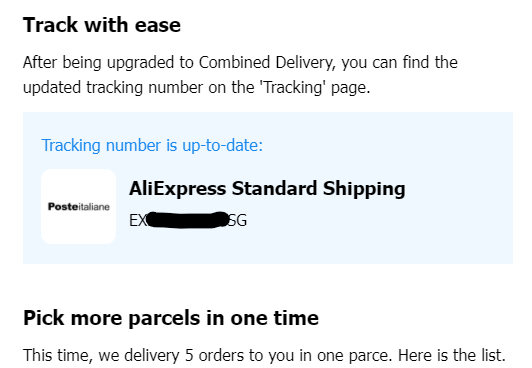Click the blue 'Tracking number is up-to-date:' text

152,146
